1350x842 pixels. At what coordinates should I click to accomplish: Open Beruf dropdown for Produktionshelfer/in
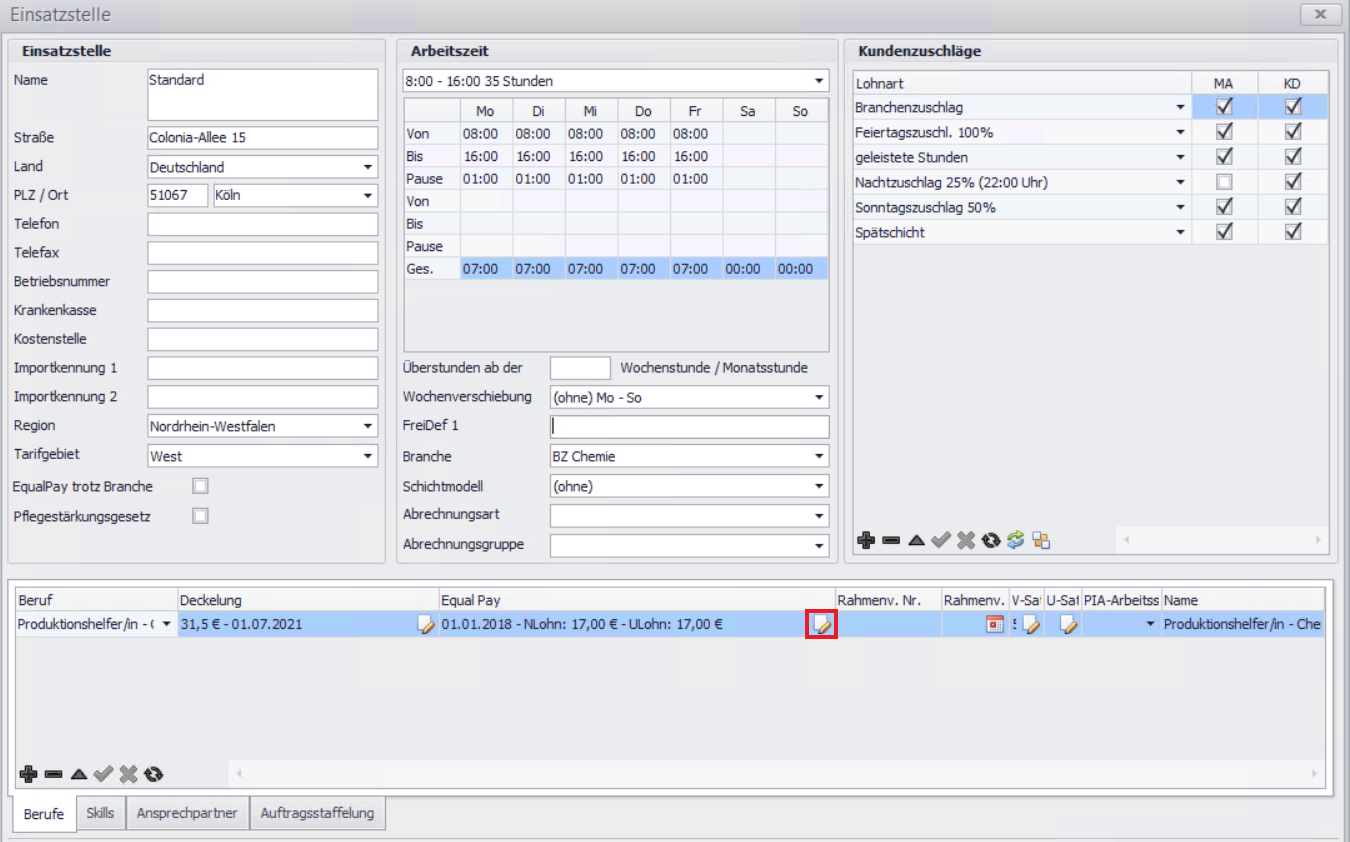point(165,624)
